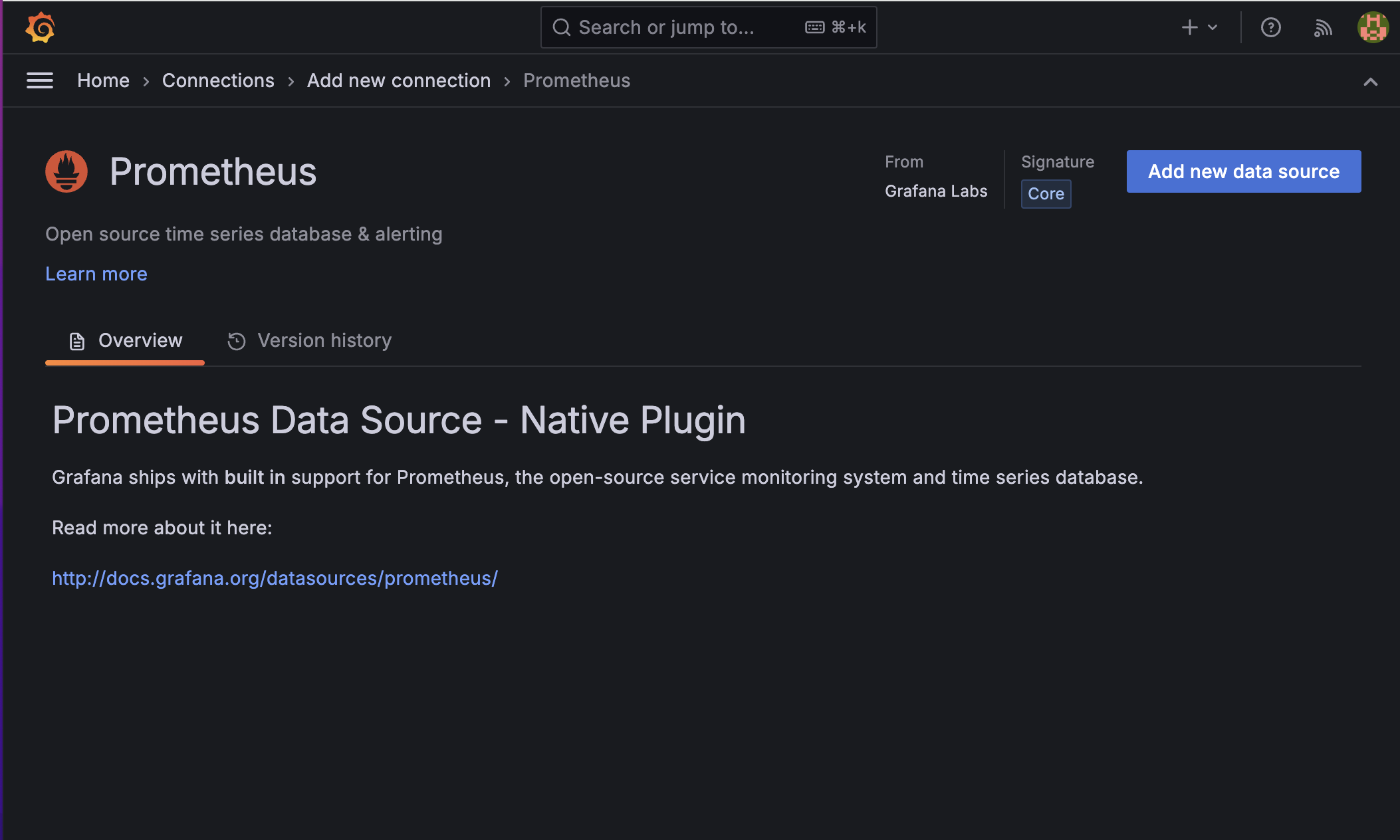
Task: Expand the dropdown arrow next to plus
Action: [1213, 27]
